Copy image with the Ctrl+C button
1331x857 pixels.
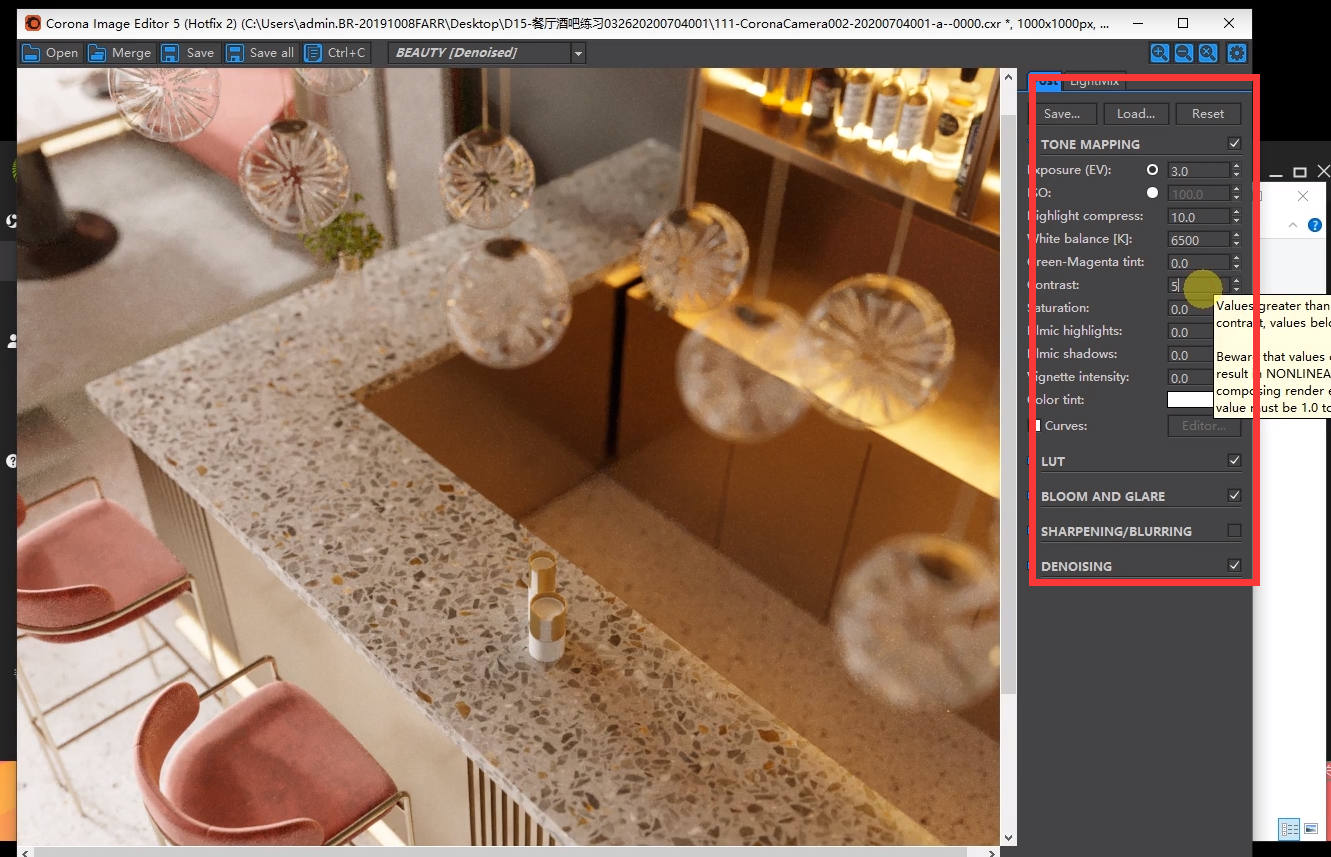(x=336, y=53)
